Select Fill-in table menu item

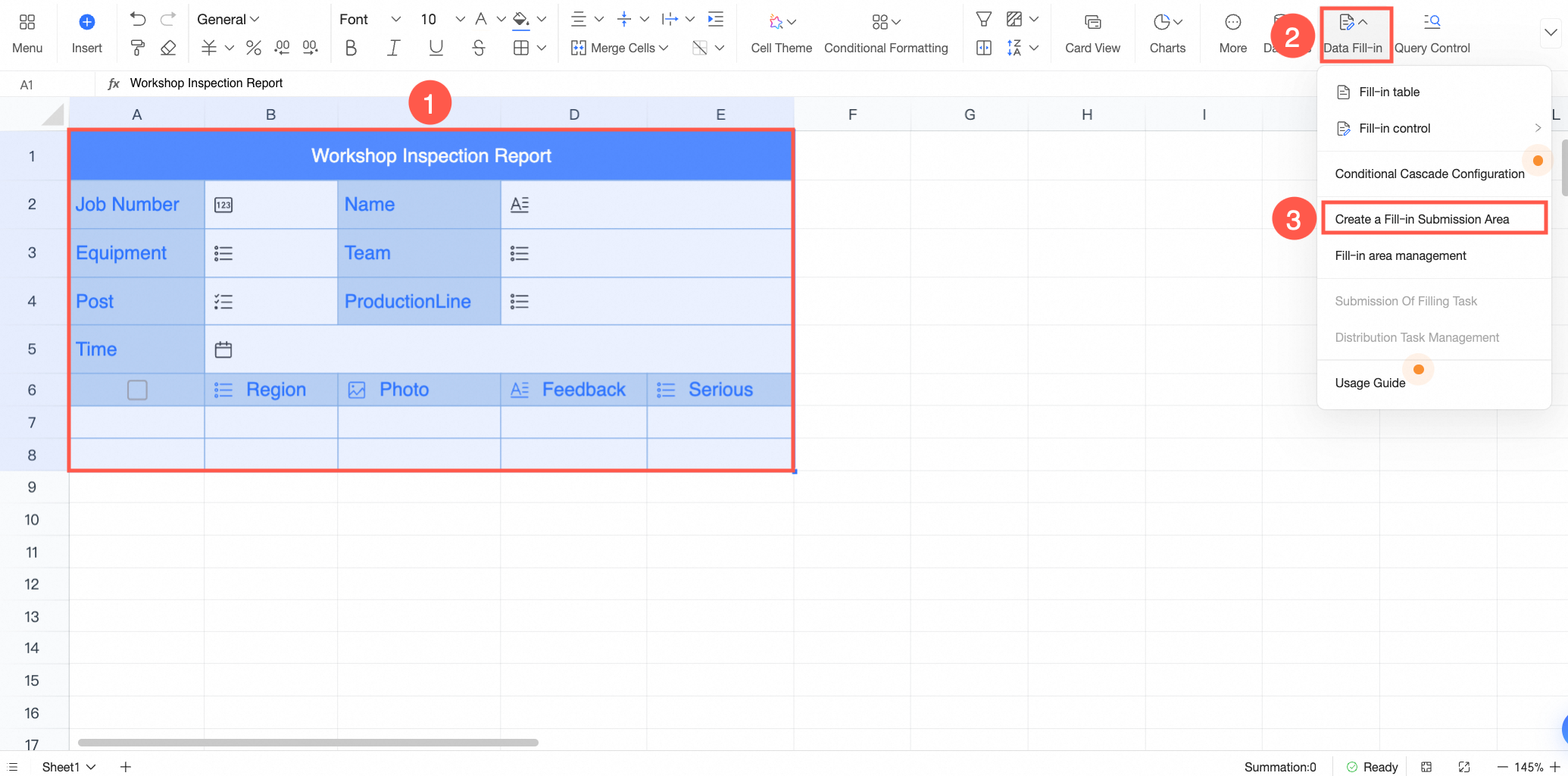pos(1435,92)
